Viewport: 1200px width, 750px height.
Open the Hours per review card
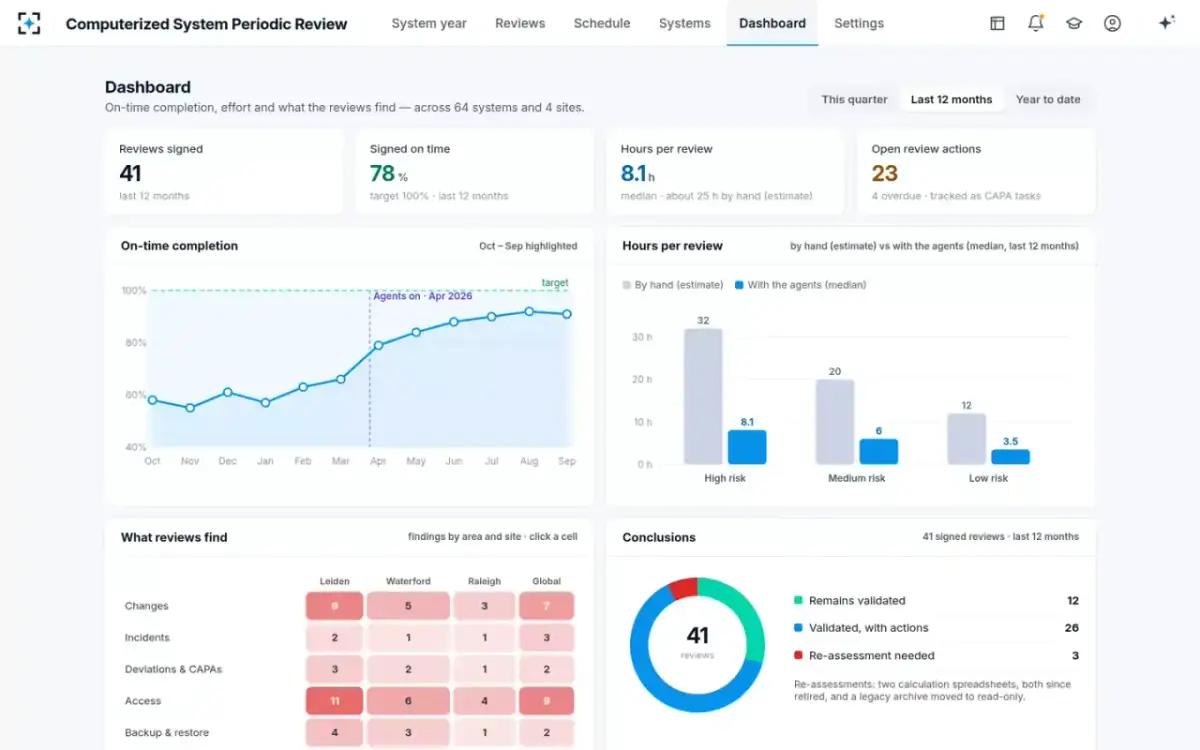[725, 171]
